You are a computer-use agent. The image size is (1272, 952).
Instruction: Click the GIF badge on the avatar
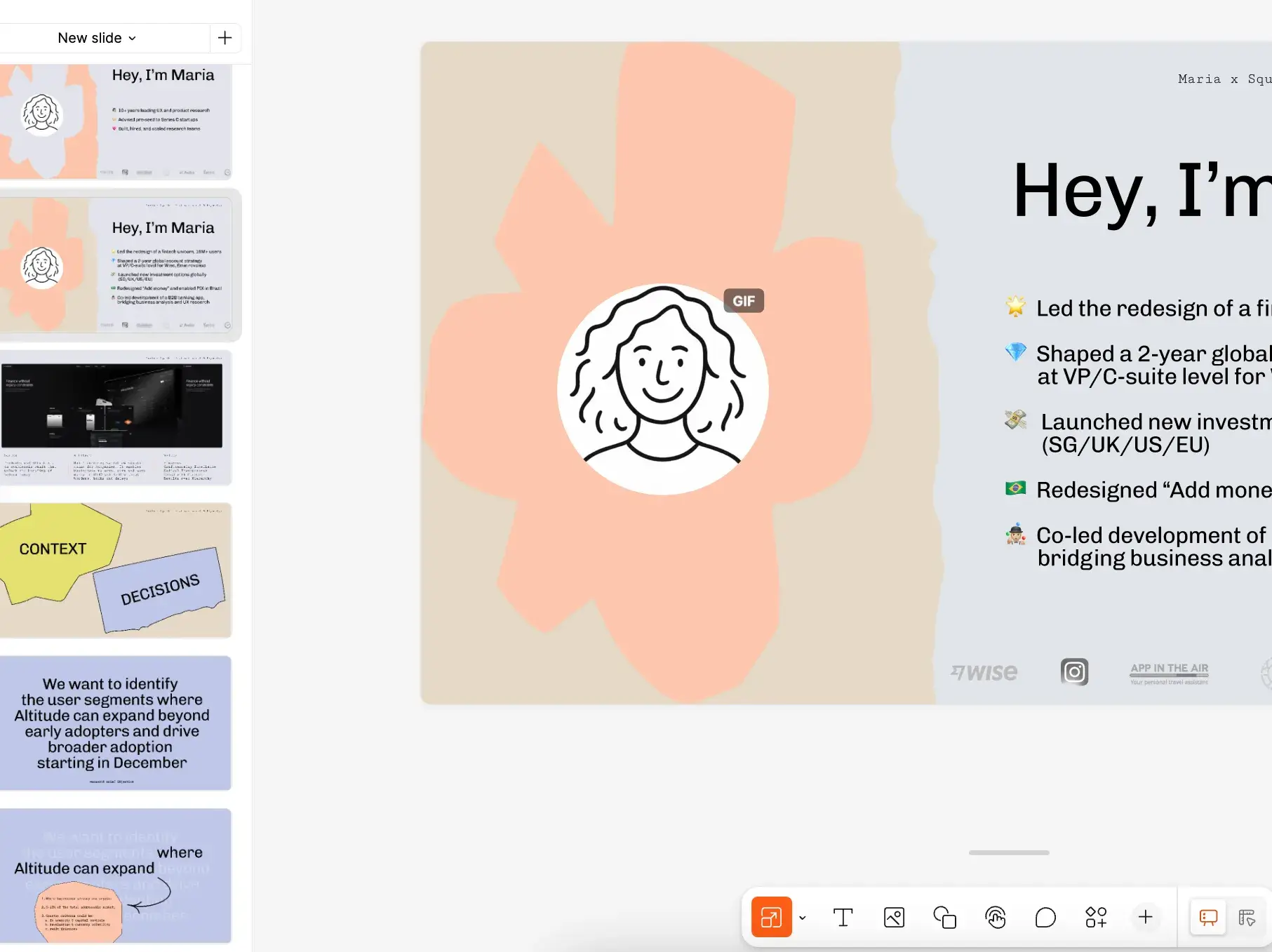(744, 301)
